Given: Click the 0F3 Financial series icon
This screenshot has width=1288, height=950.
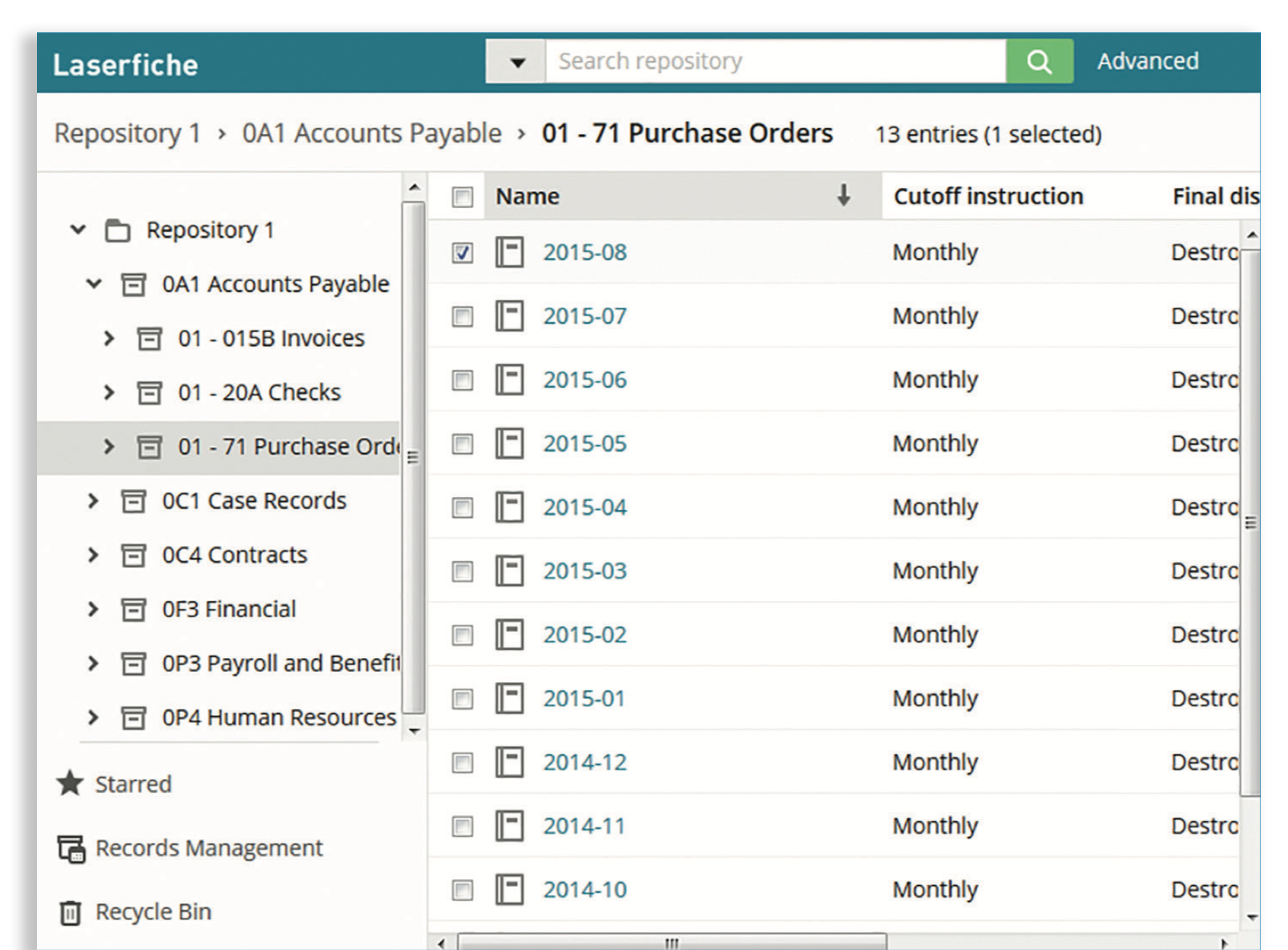Looking at the screenshot, I should click(x=133, y=610).
